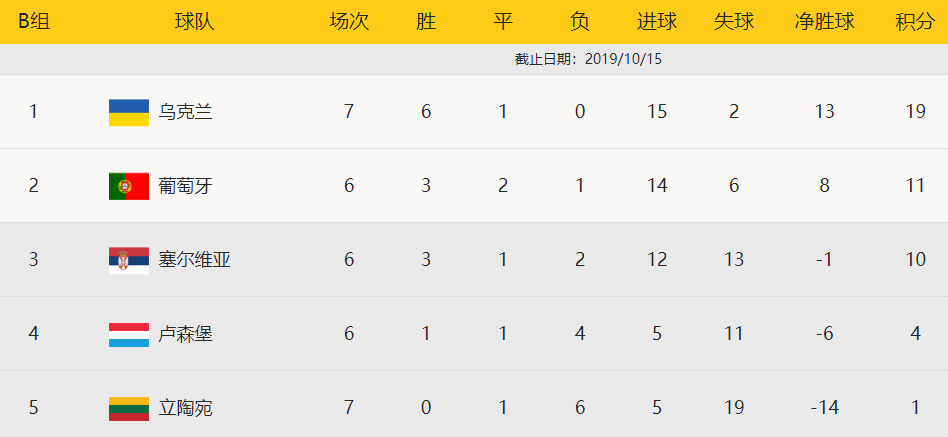The width and height of the screenshot is (948, 437).
Task: Click the 截止日期 2019/10/15 text
Action: (x=588, y=59)
